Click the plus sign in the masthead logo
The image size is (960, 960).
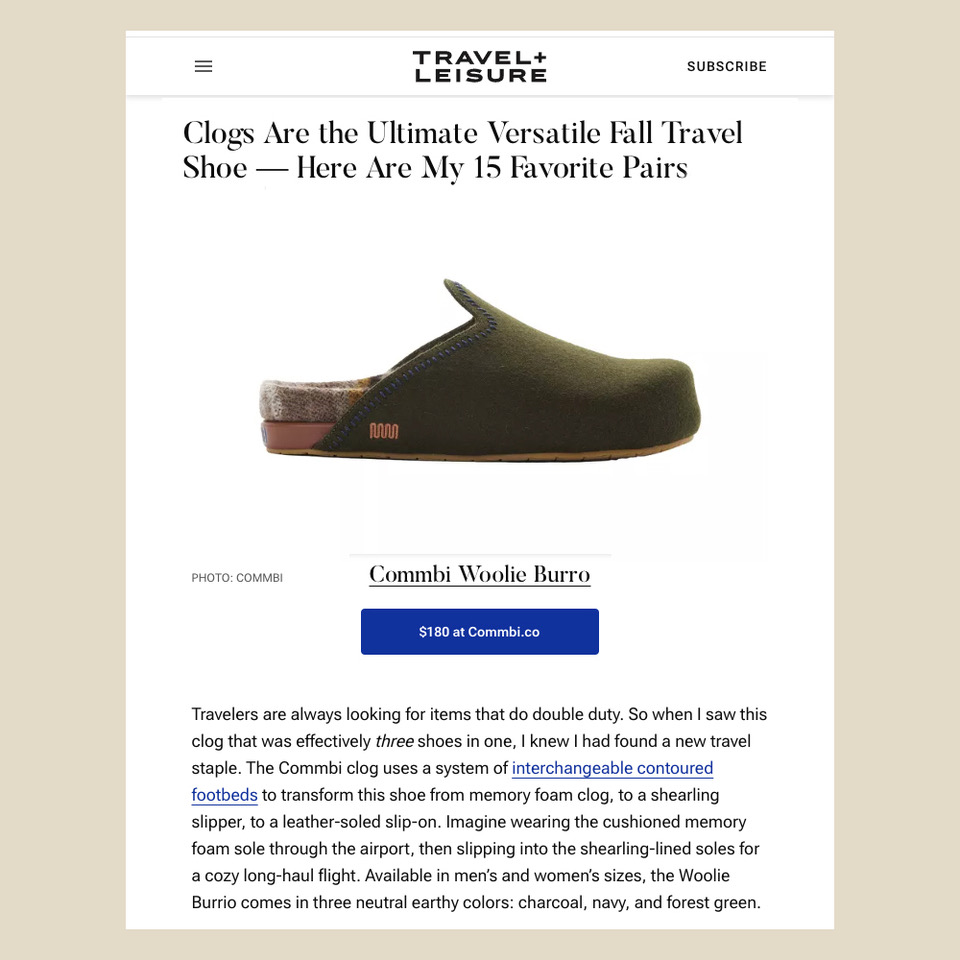point(539,58)
